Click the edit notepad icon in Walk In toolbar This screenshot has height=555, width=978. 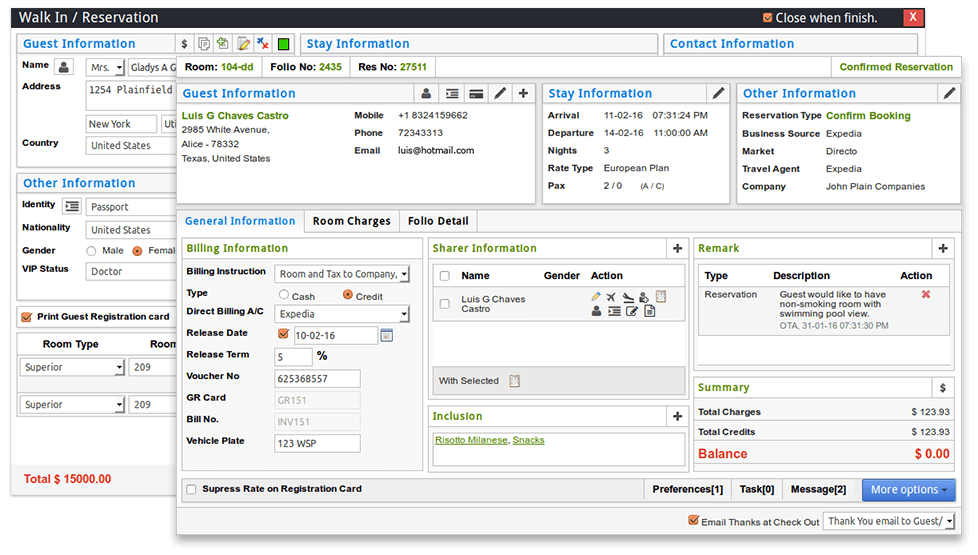pyautogui.click(x=244, y=44)
